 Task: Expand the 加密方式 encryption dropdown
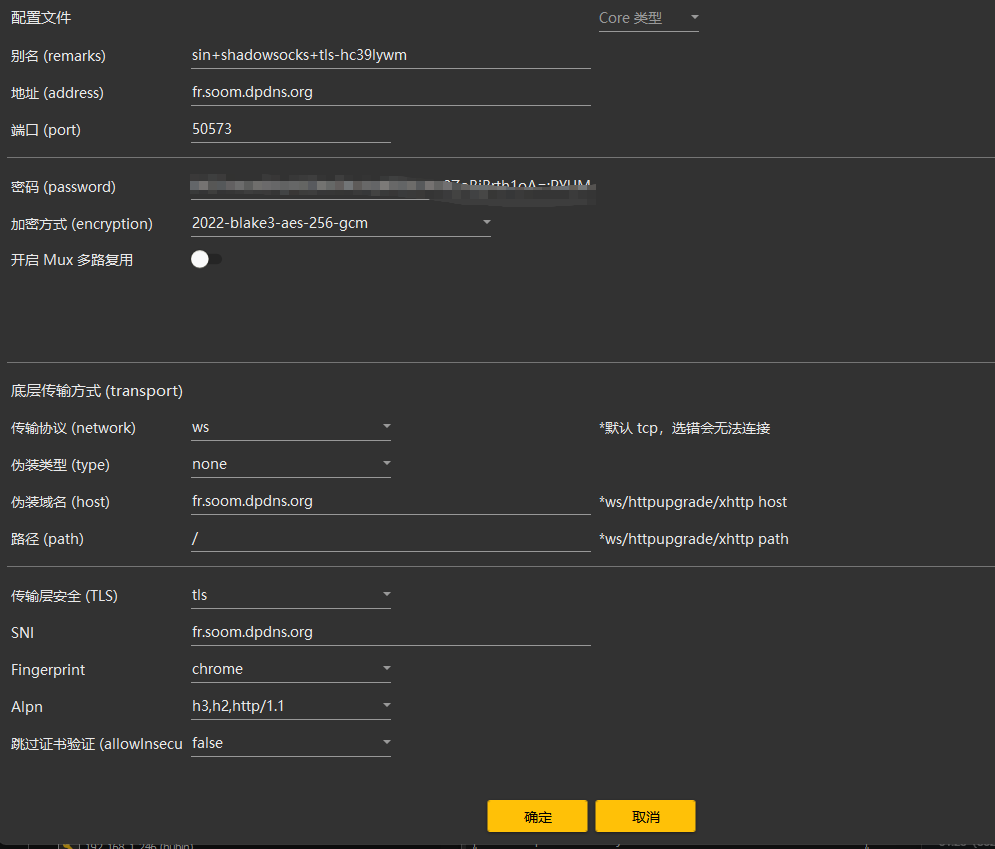pyautogui.click(x=340, y=223)
